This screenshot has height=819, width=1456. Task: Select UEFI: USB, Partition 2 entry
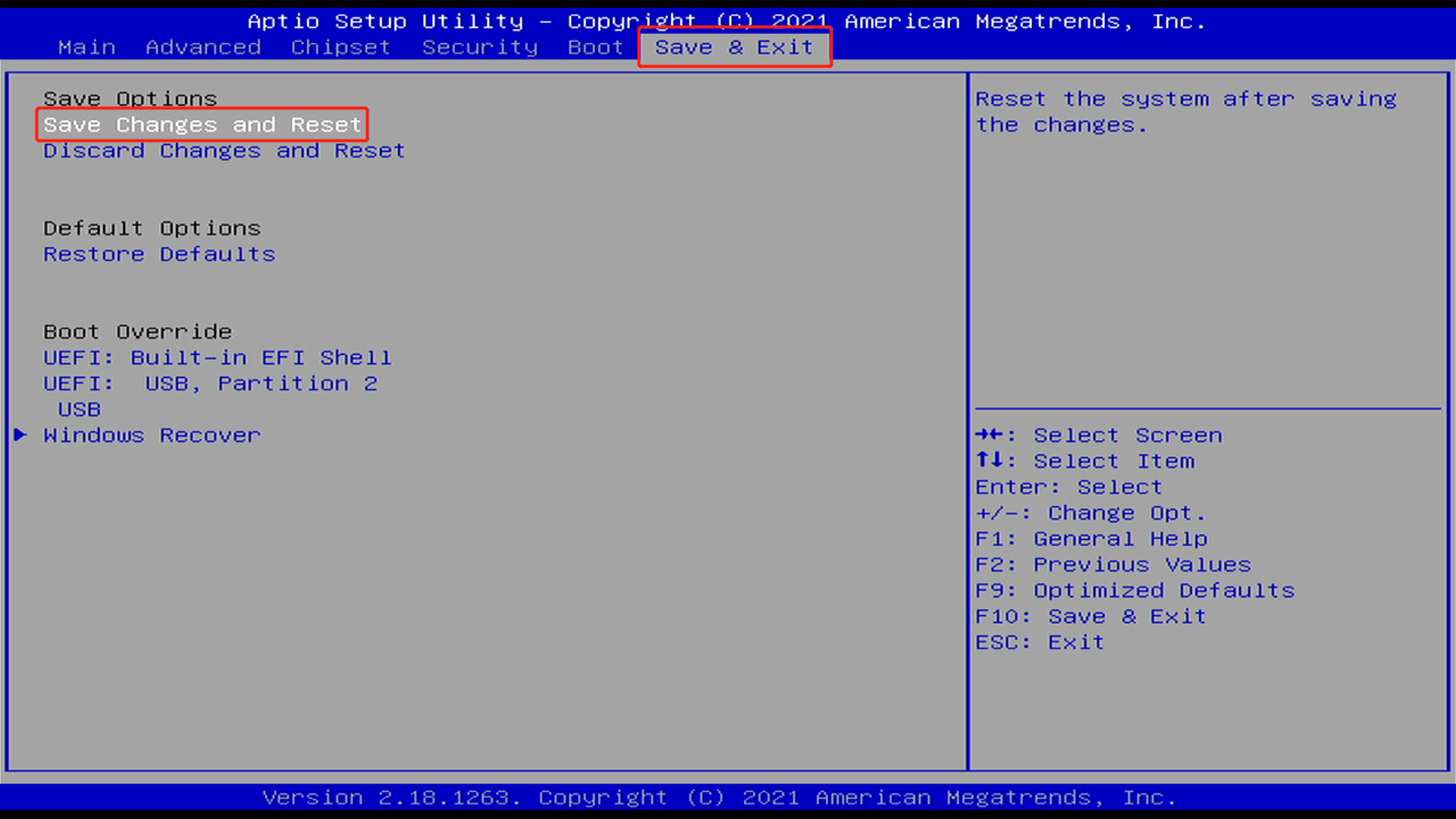(210, 384)
